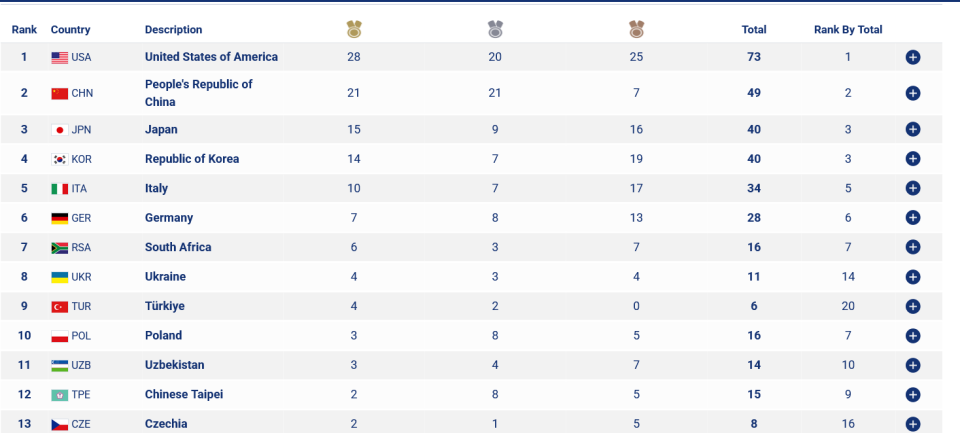Image resolution: width=960 pixels, height=433 pixels.
Task: Select the Uzbekistan country name
Action: tap(174, 365)
